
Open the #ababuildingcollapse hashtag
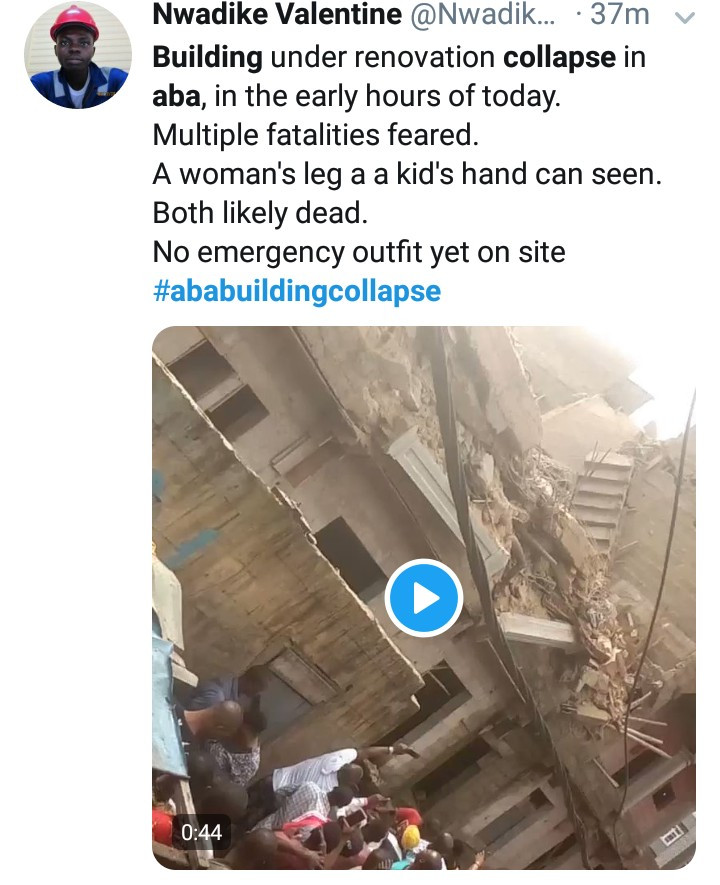coord(296,291)
